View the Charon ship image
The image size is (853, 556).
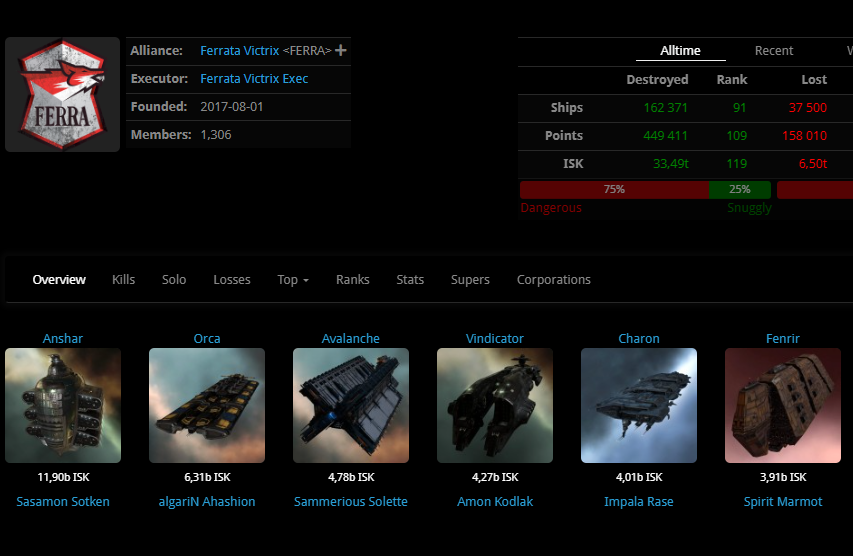click(639, 405)
